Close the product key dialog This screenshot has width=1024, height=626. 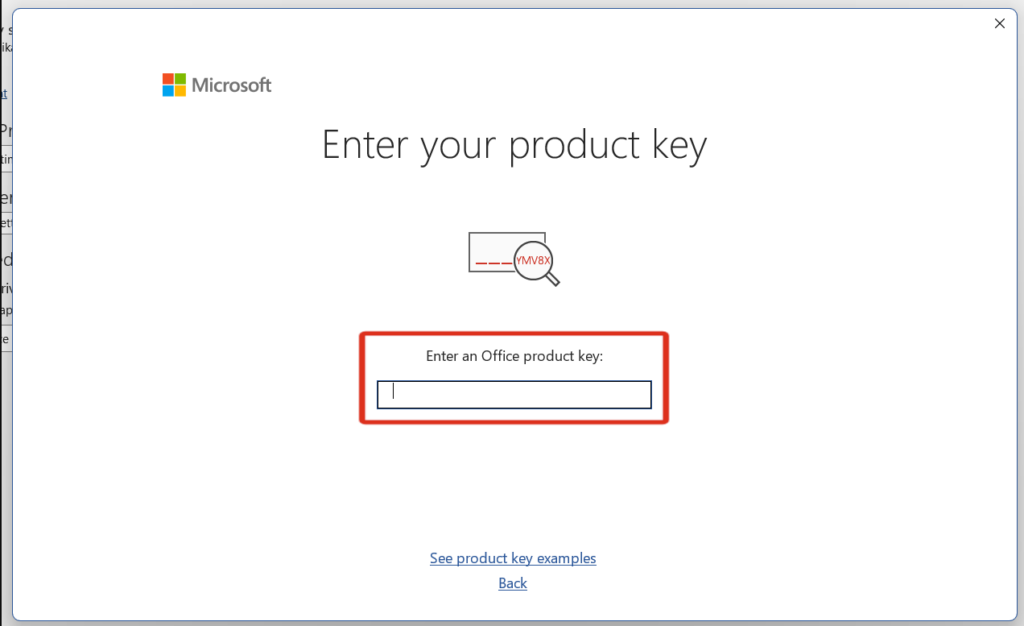pos(999,23)
